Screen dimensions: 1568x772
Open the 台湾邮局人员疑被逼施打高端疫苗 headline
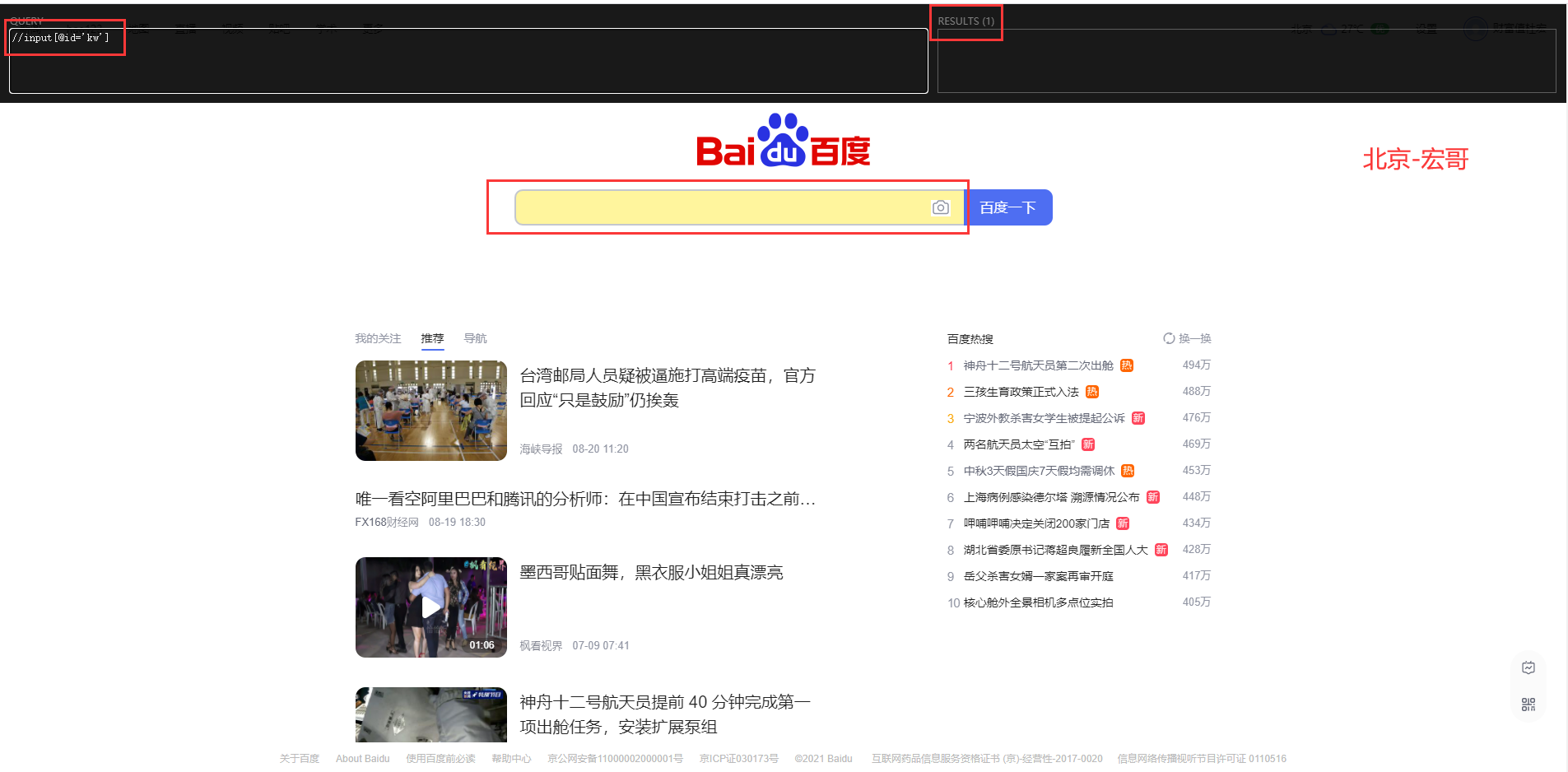click(x=668, y=388)
